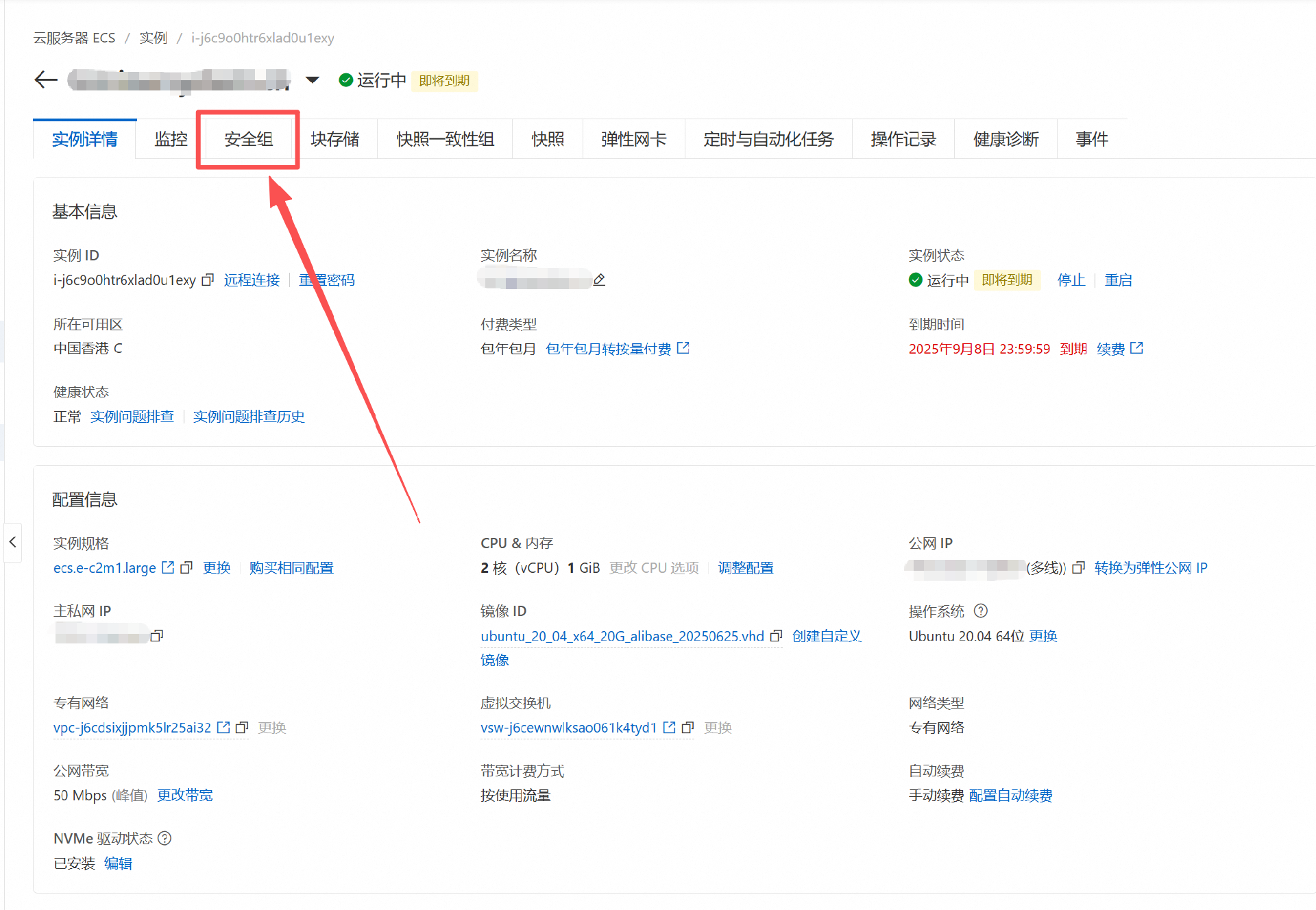Open the 监控 tab

[x=171, y=139]
